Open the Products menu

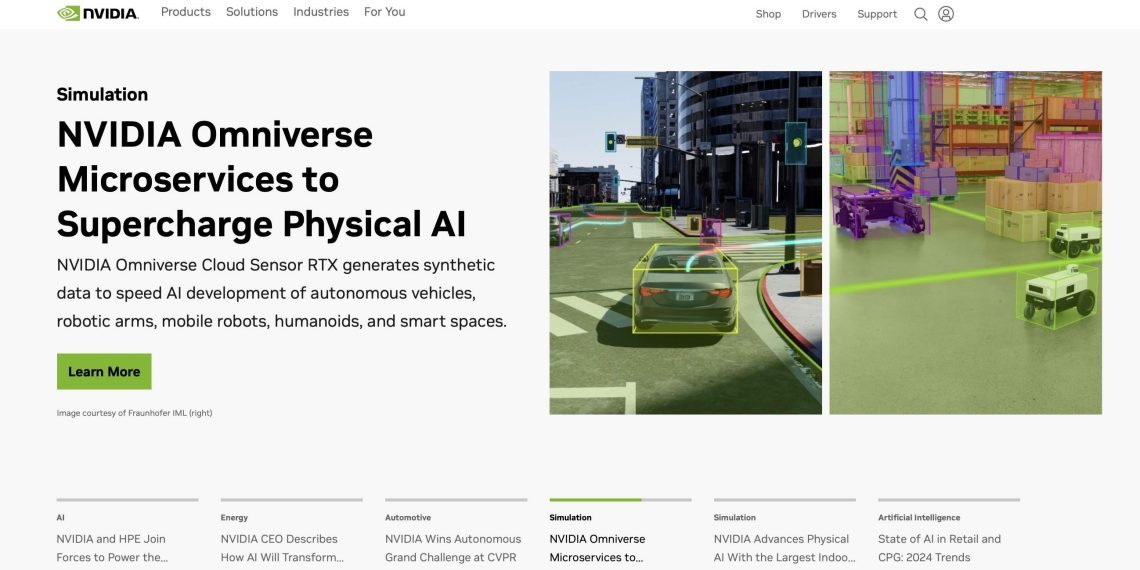[x=185, y=12]
